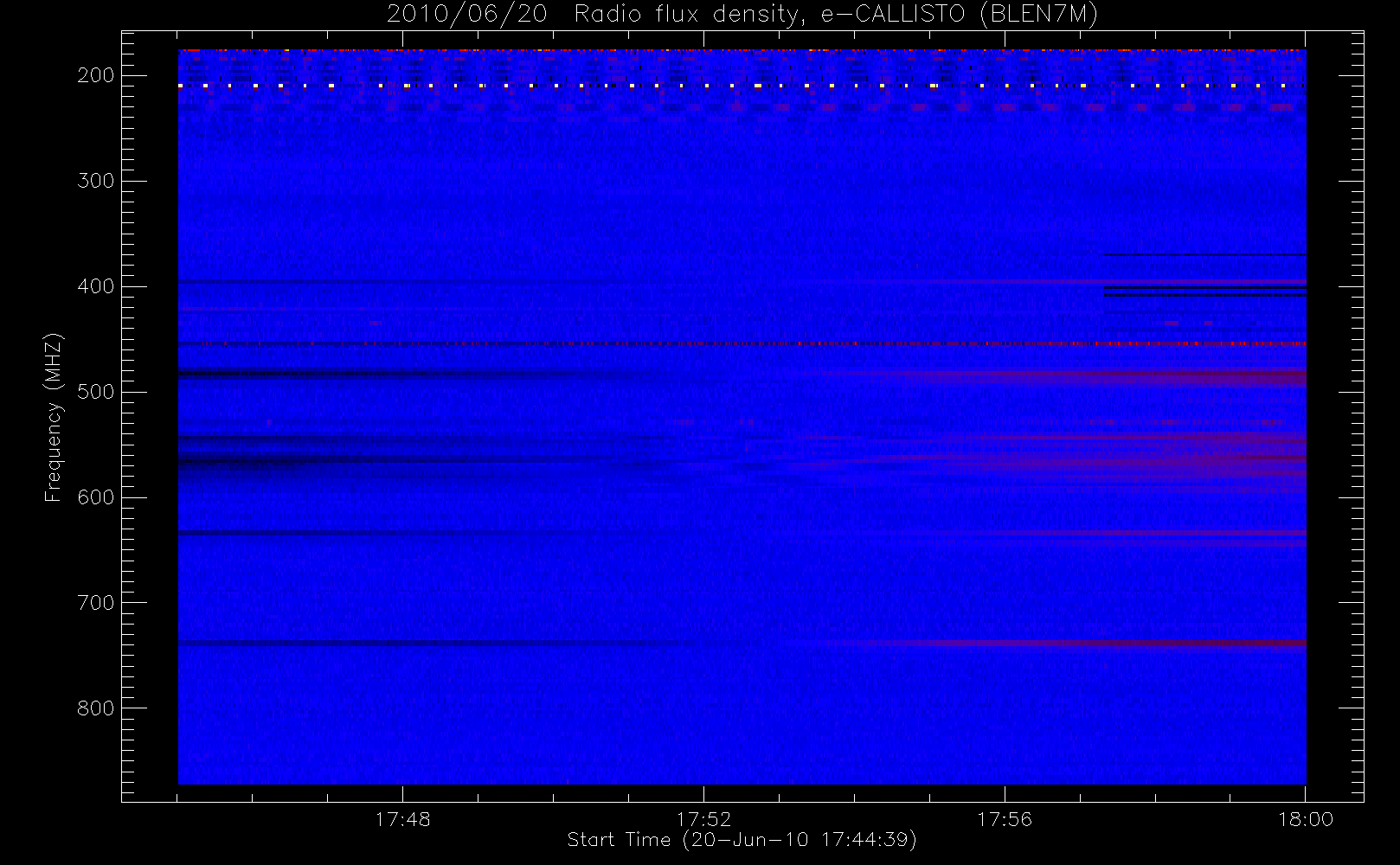
Task: Select the 700 frequency tick label
Action: point(96,603)
